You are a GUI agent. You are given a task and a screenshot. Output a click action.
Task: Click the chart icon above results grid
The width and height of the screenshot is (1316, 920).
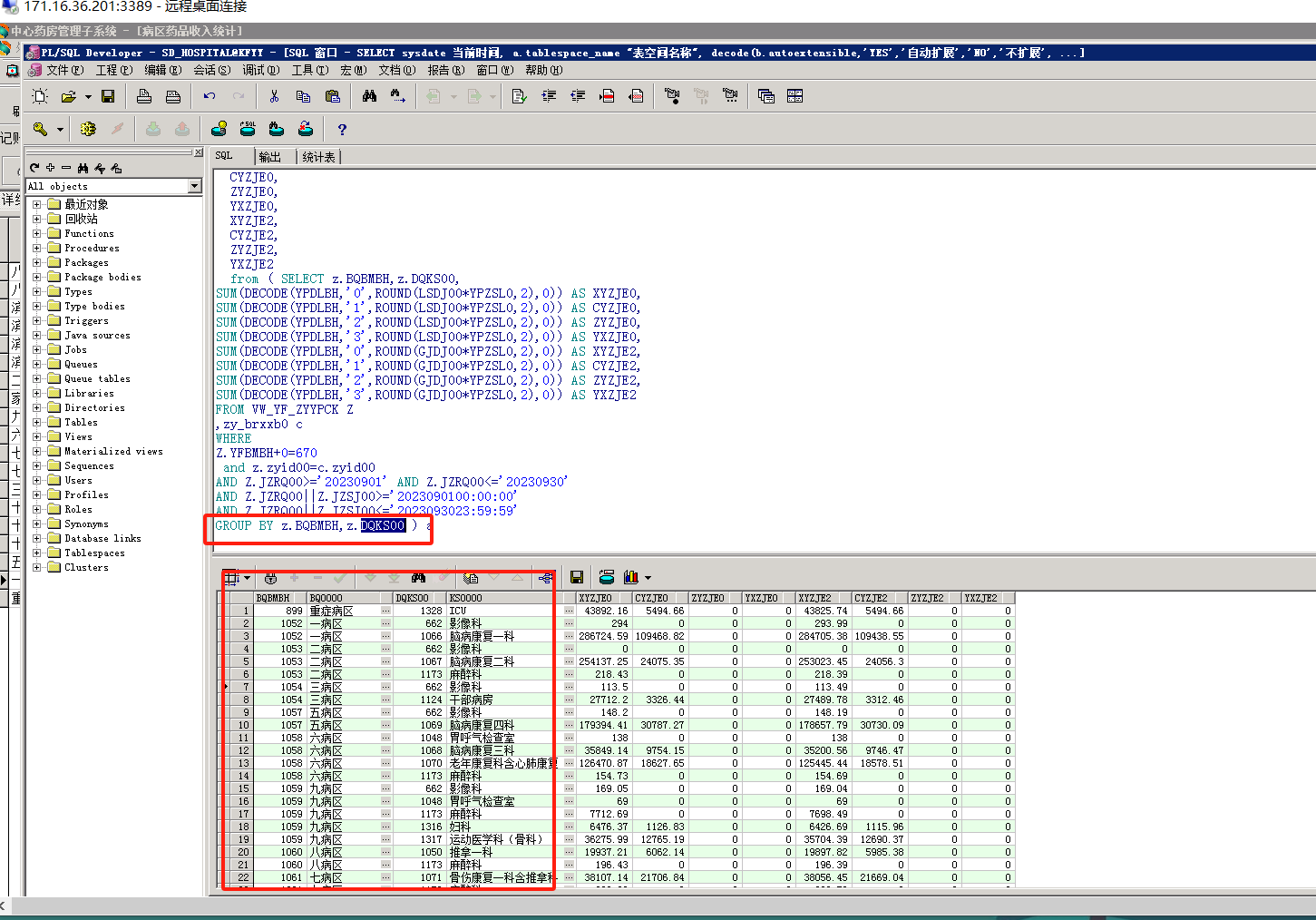click(x=631, y=577)
